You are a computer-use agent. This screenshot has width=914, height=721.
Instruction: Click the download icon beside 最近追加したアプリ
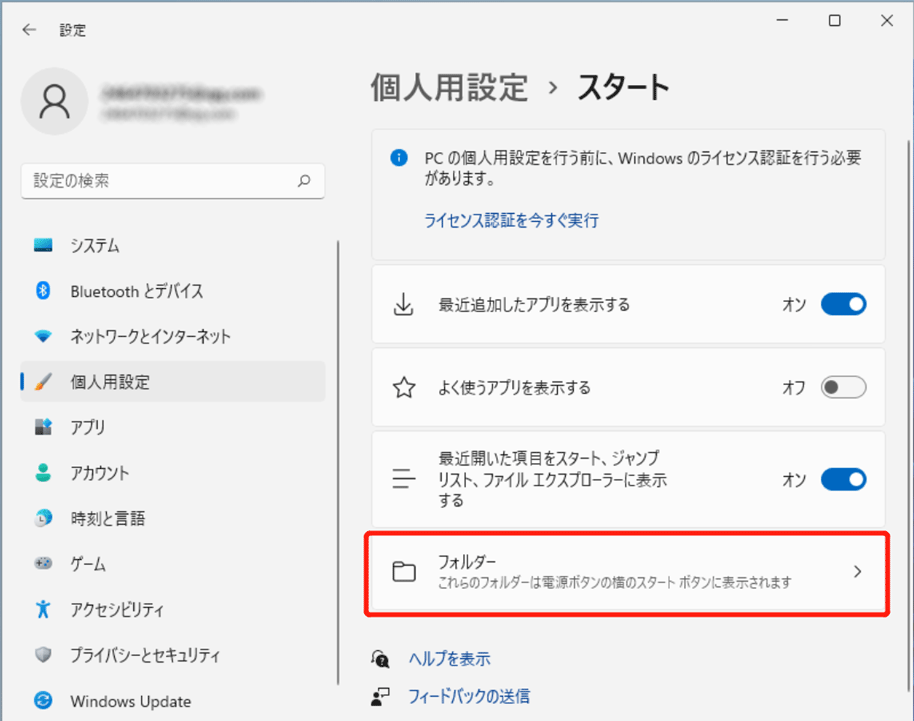(x=403, y=304)
